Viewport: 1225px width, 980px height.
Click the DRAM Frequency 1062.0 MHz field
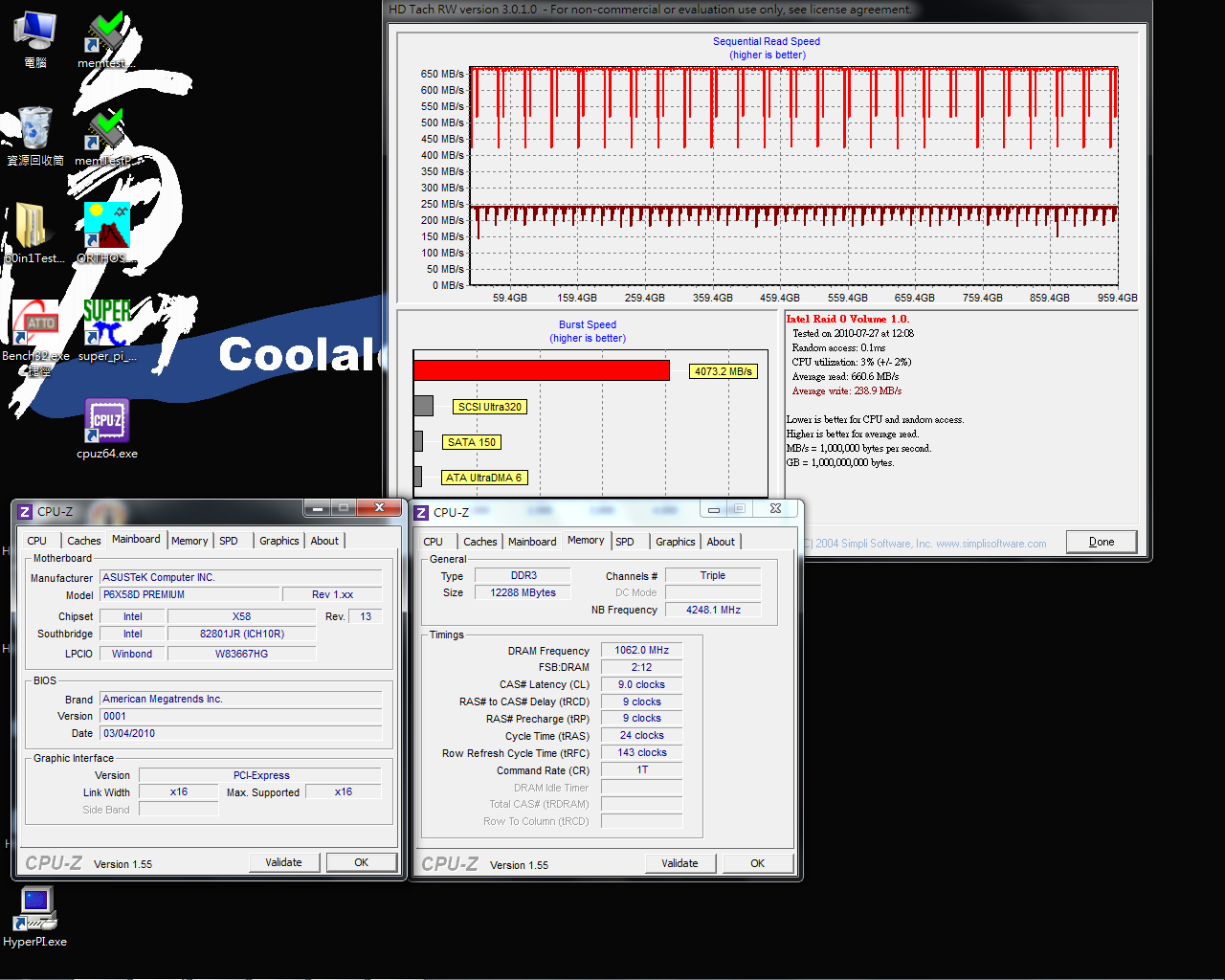641,650
